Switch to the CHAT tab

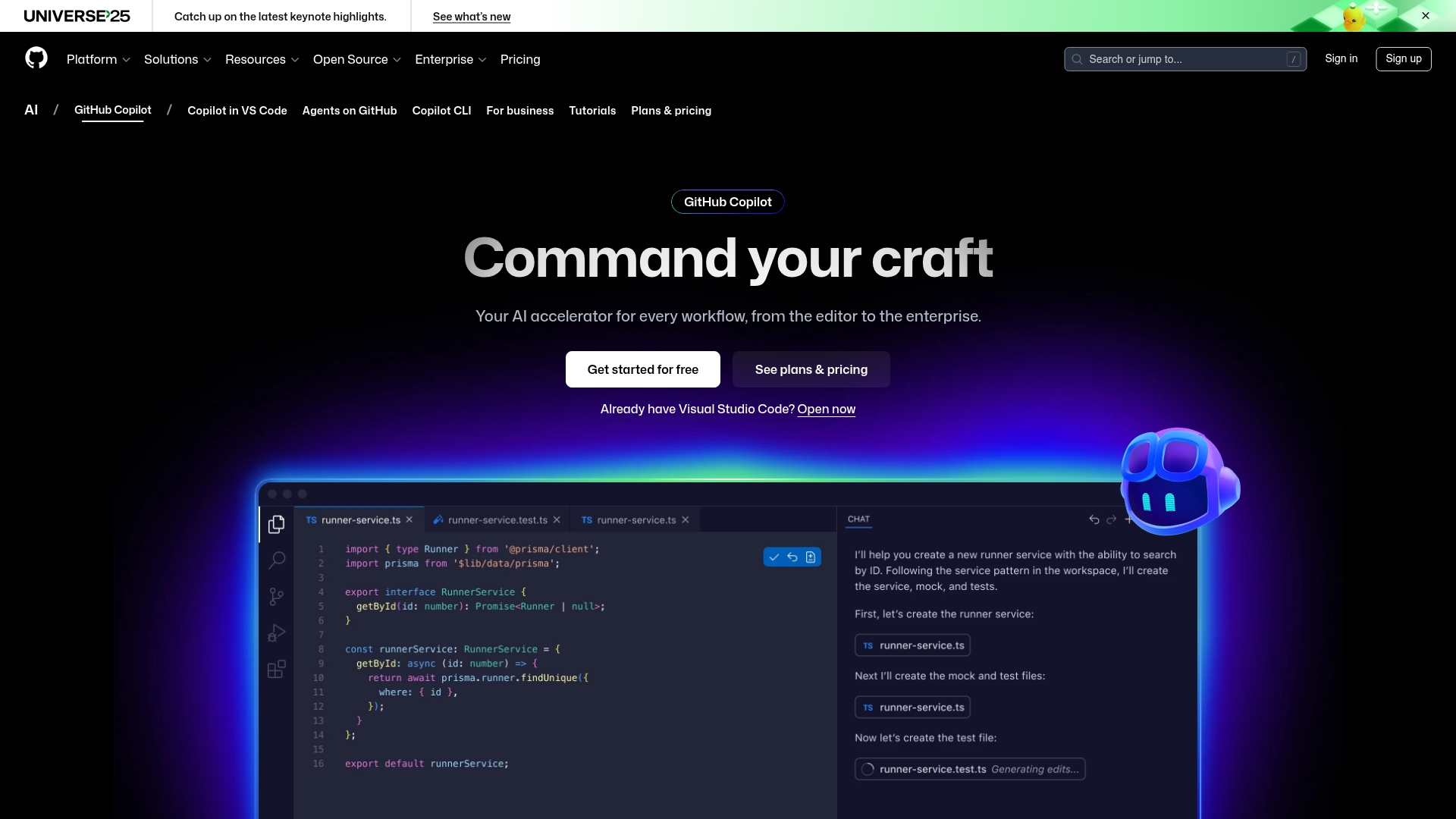pos(859,519)
